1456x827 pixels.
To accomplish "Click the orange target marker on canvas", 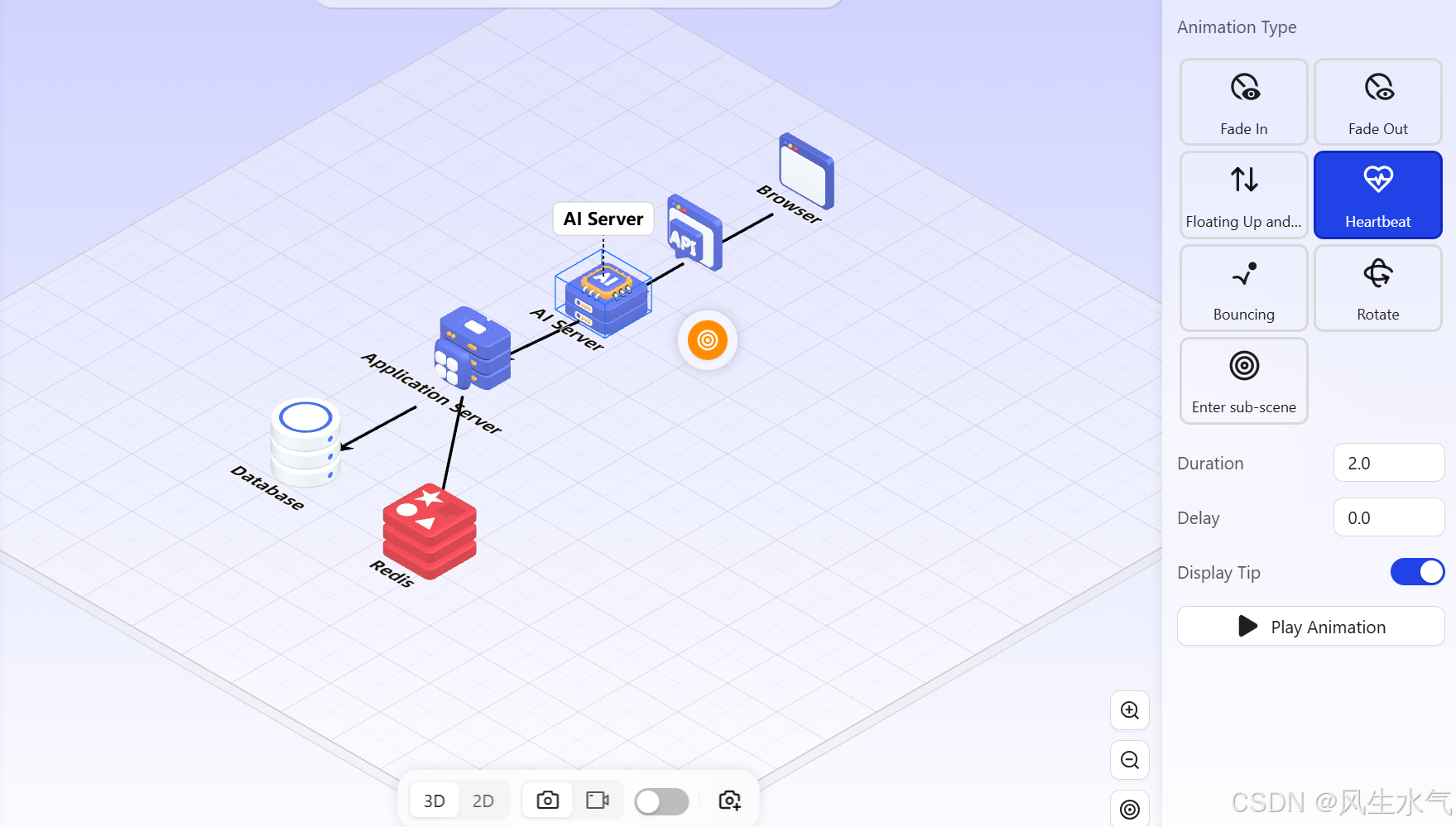I will tap(707, 340).
